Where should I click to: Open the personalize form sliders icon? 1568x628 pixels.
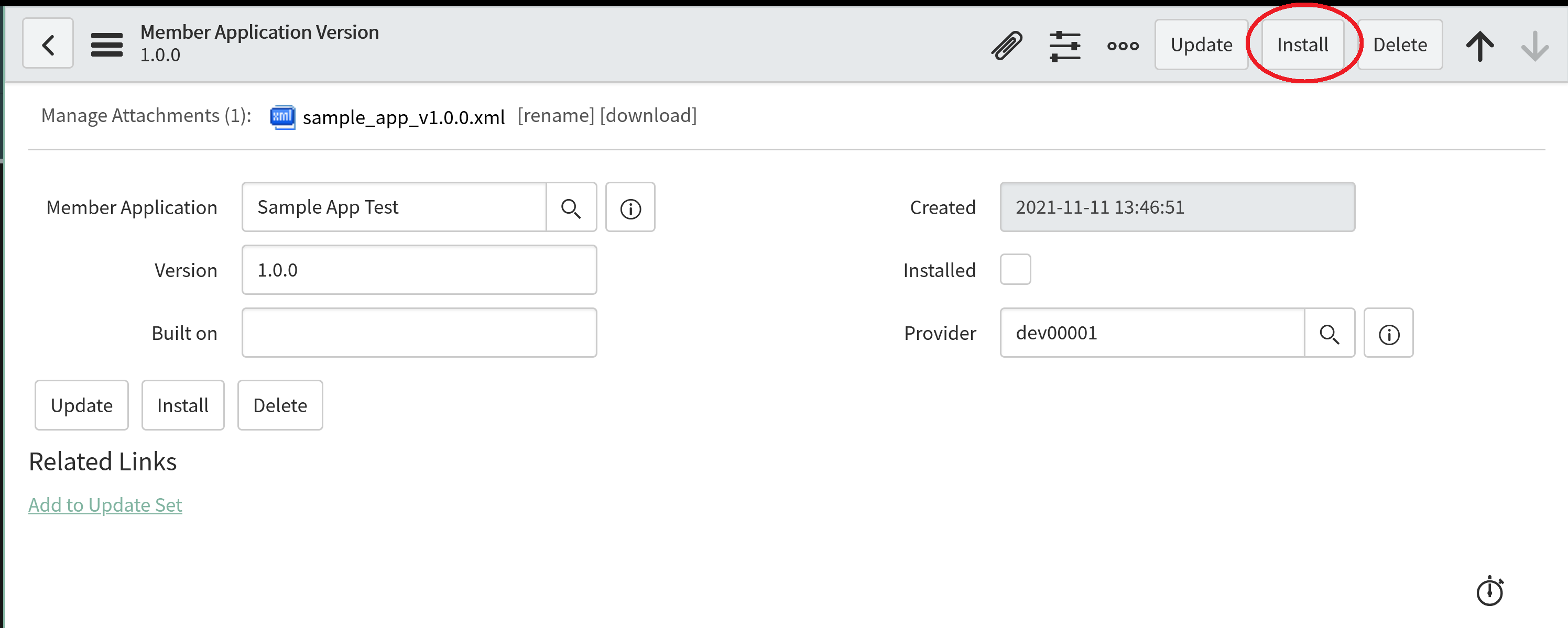coord(1064,46)
